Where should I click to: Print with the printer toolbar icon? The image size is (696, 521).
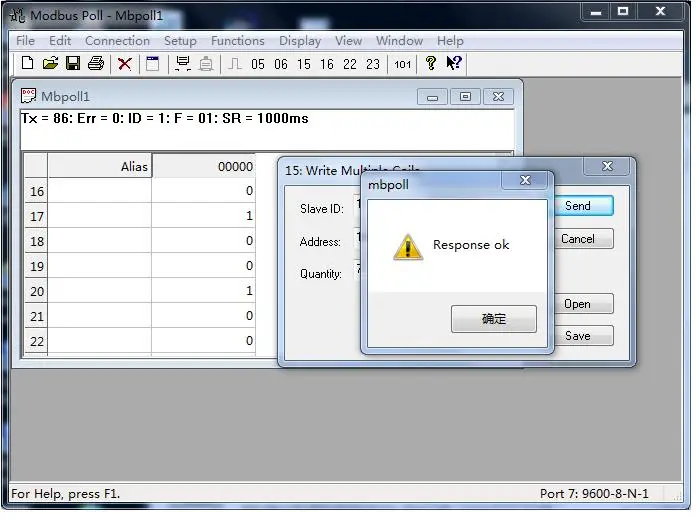tap(96, 64)
